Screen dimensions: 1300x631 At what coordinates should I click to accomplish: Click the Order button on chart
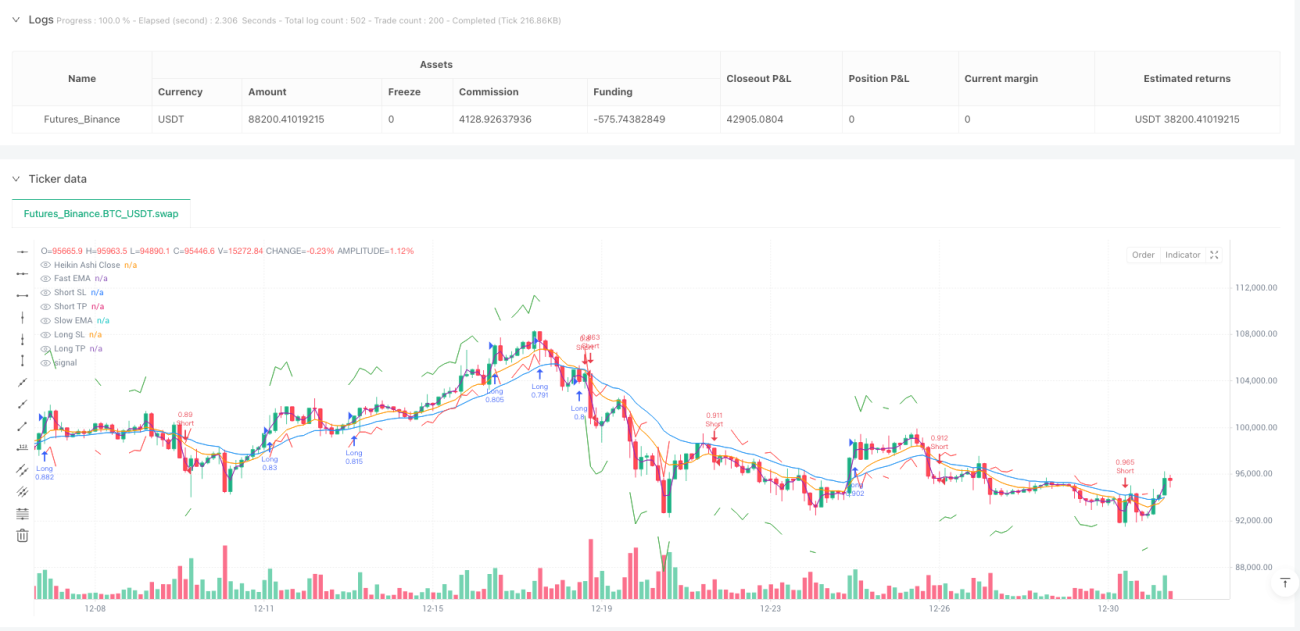(1143, 255)
